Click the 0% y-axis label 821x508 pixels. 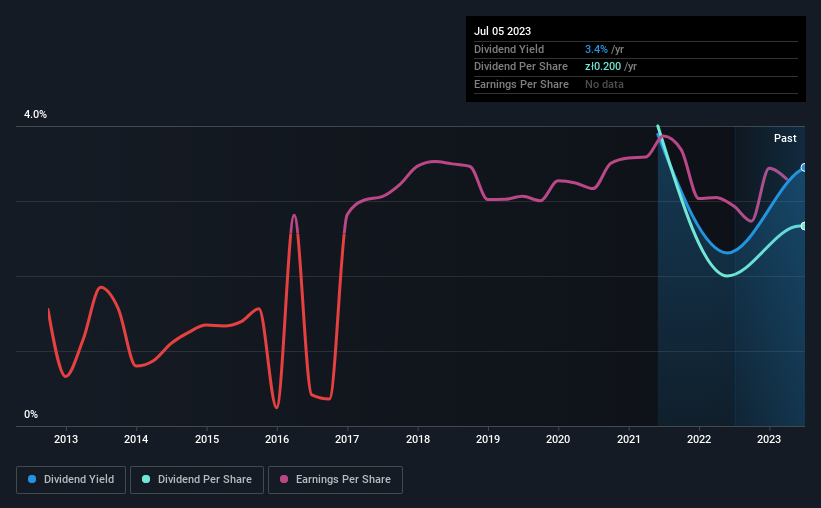click(31, 414)
